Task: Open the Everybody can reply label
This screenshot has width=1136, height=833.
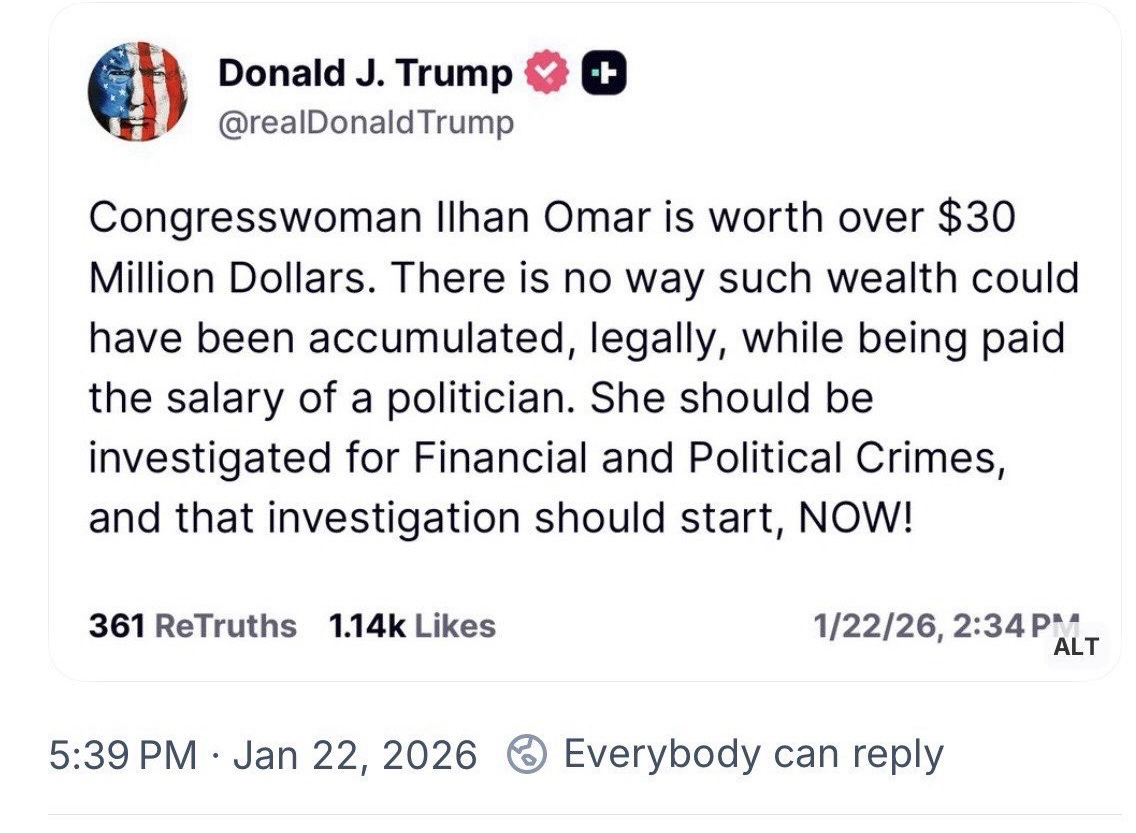Action: [x=753, y=754]
